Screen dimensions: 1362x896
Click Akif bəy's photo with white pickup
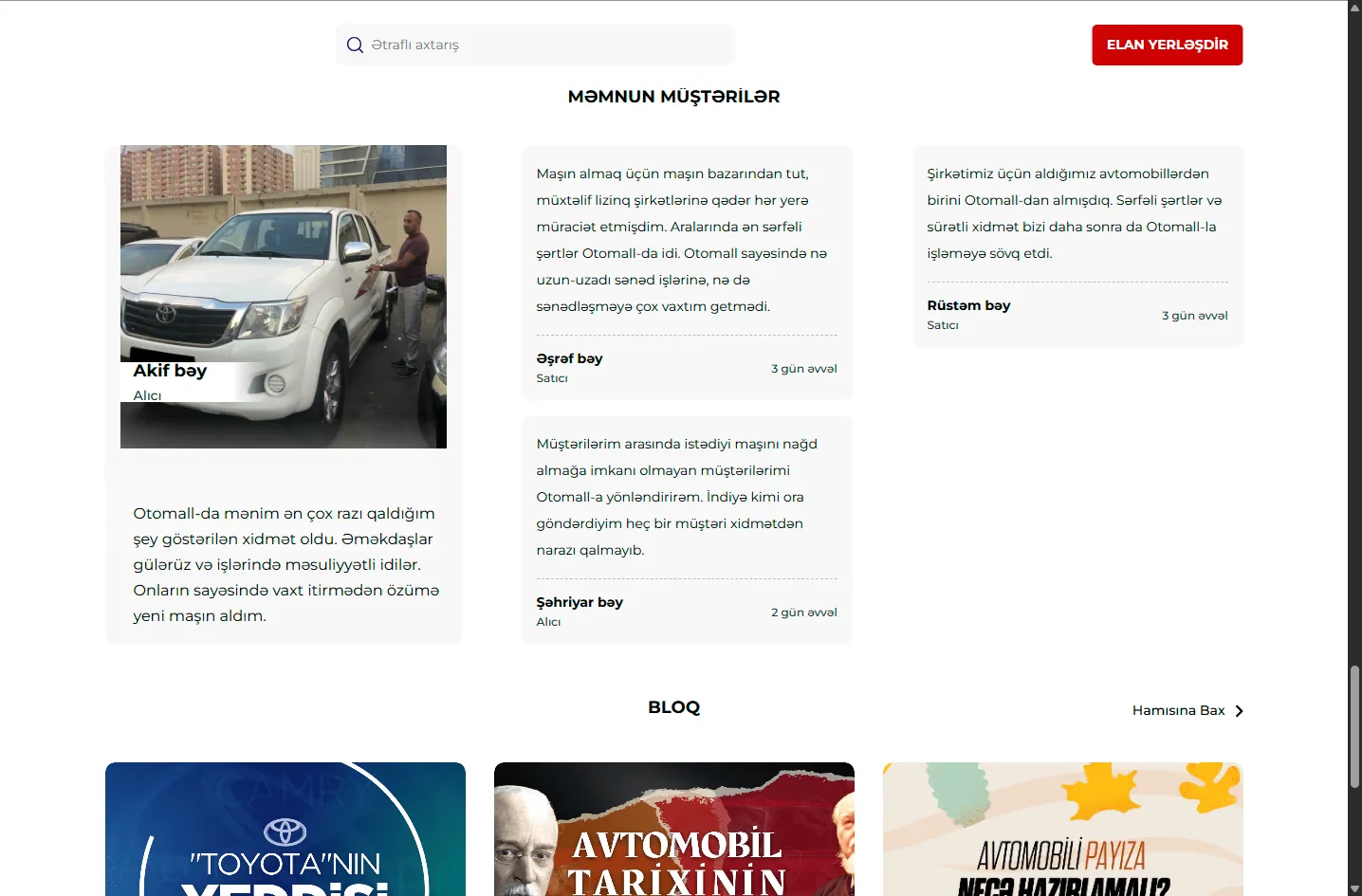click(284, 297)
